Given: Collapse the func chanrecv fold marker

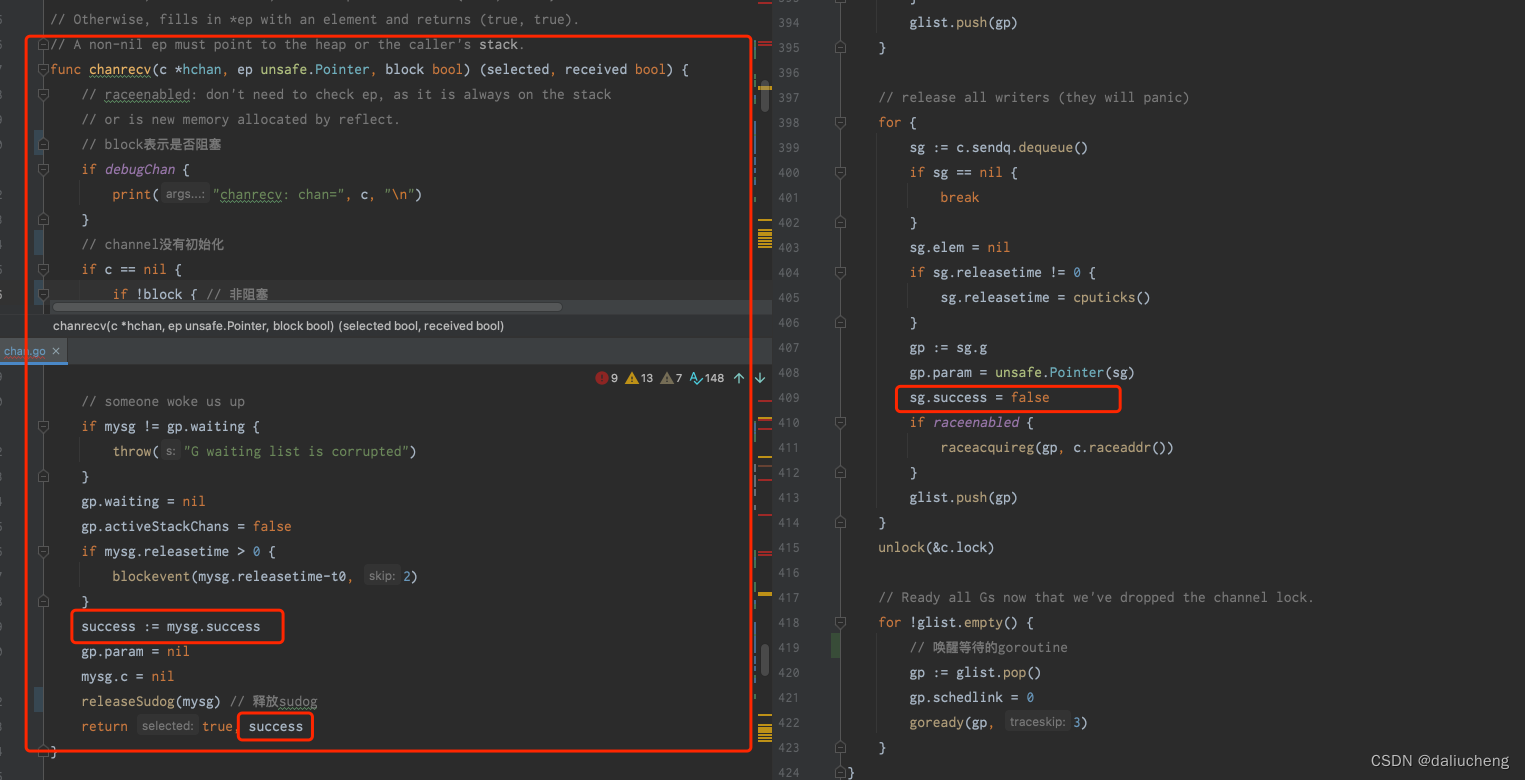Looking at the screenshot, I should [43, 69].
